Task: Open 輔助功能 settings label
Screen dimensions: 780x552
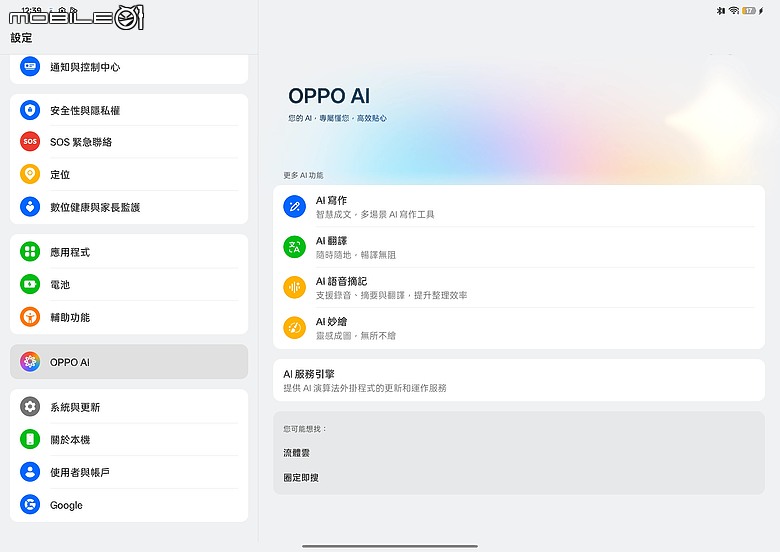Action: click(70, 317)
